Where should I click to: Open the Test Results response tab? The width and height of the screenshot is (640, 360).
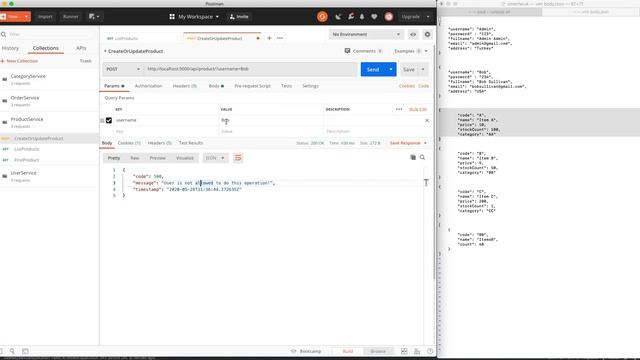191,143
